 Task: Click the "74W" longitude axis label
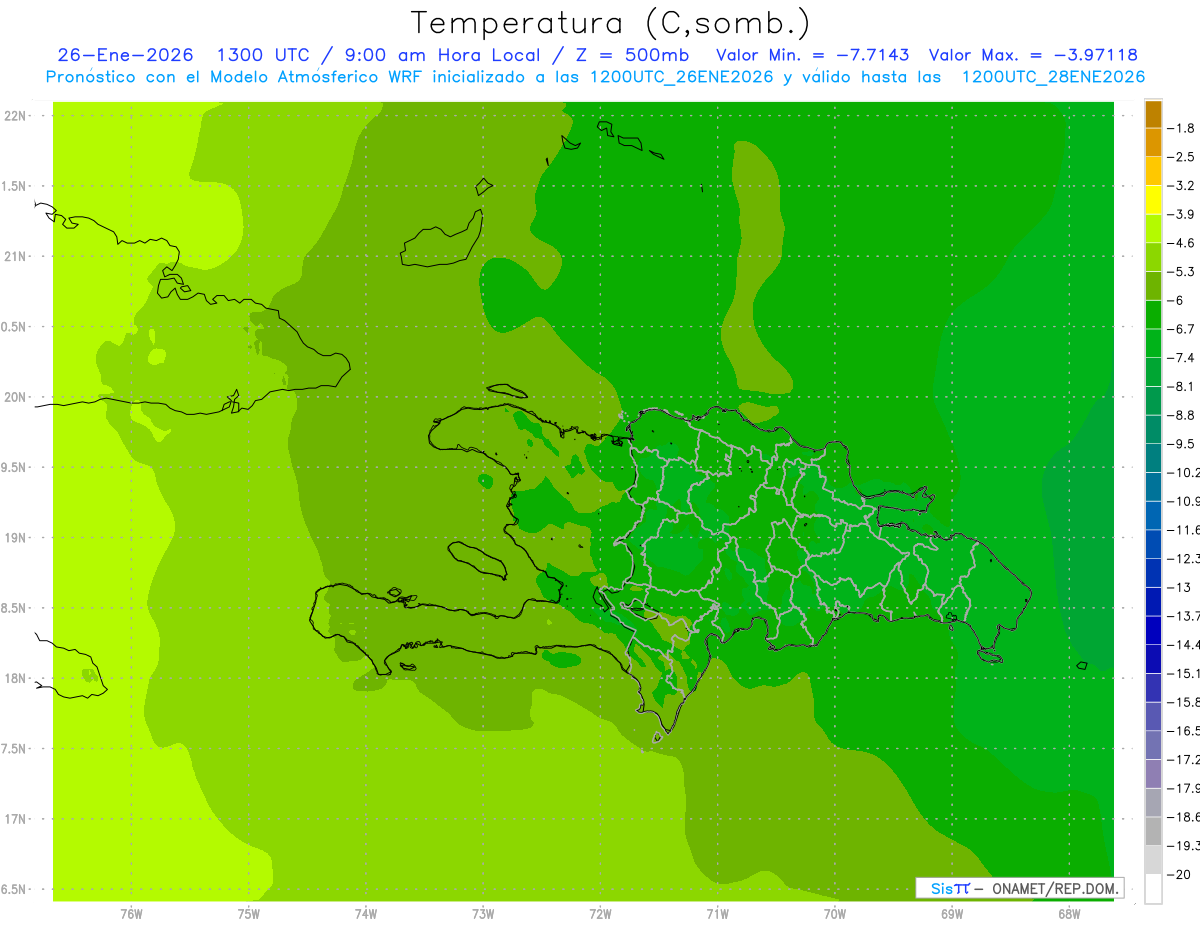[366, 913]
